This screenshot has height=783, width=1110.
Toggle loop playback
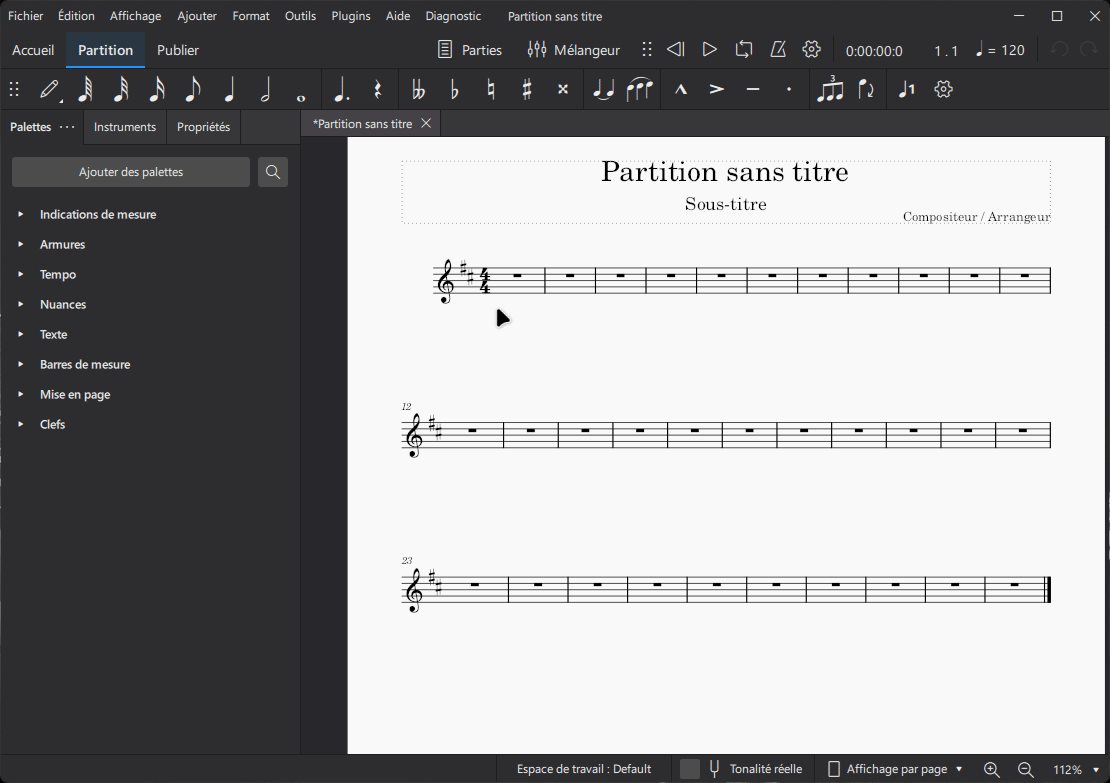point(744,48)
